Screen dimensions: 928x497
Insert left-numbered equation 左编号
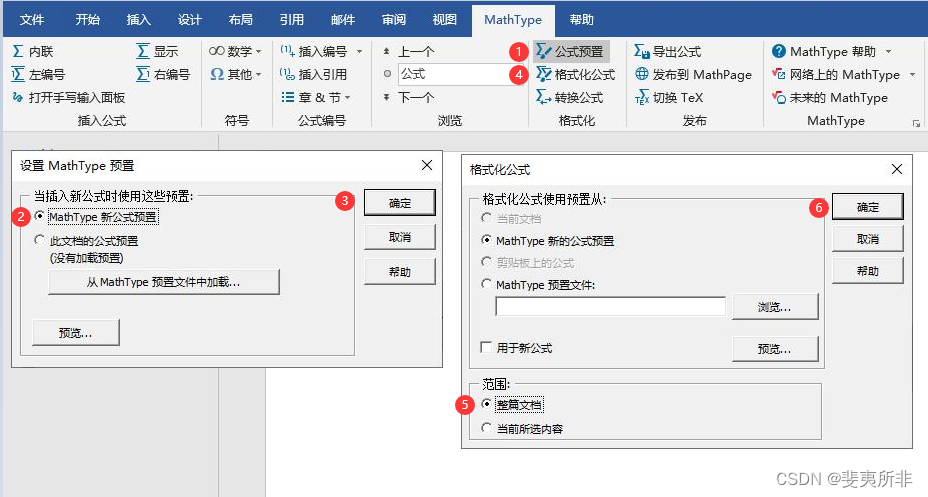(38, 75)
